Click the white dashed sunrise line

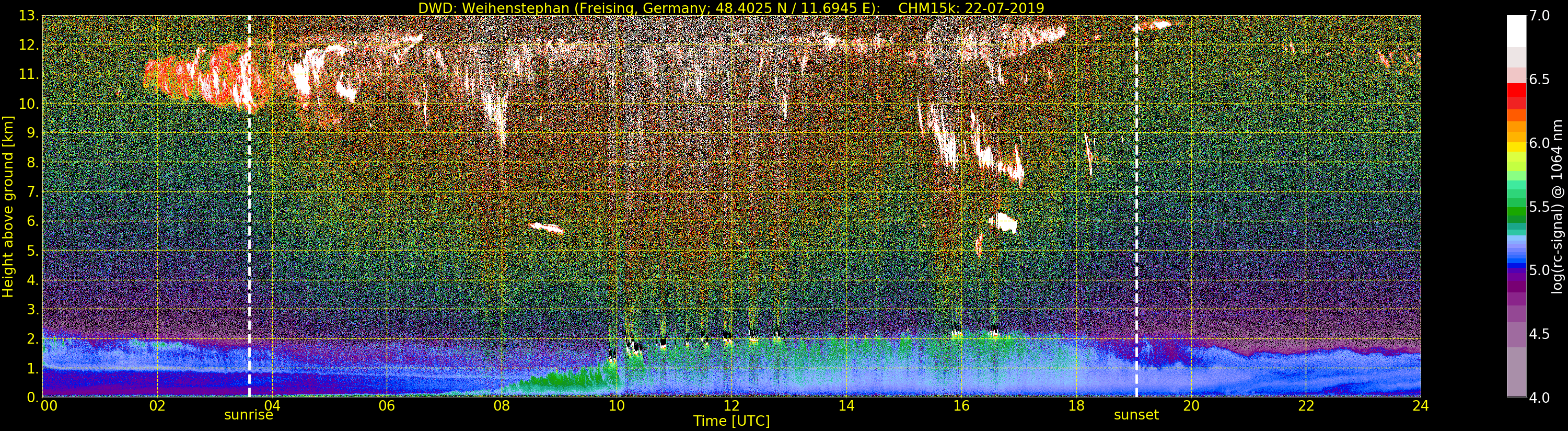click(249, 206)
